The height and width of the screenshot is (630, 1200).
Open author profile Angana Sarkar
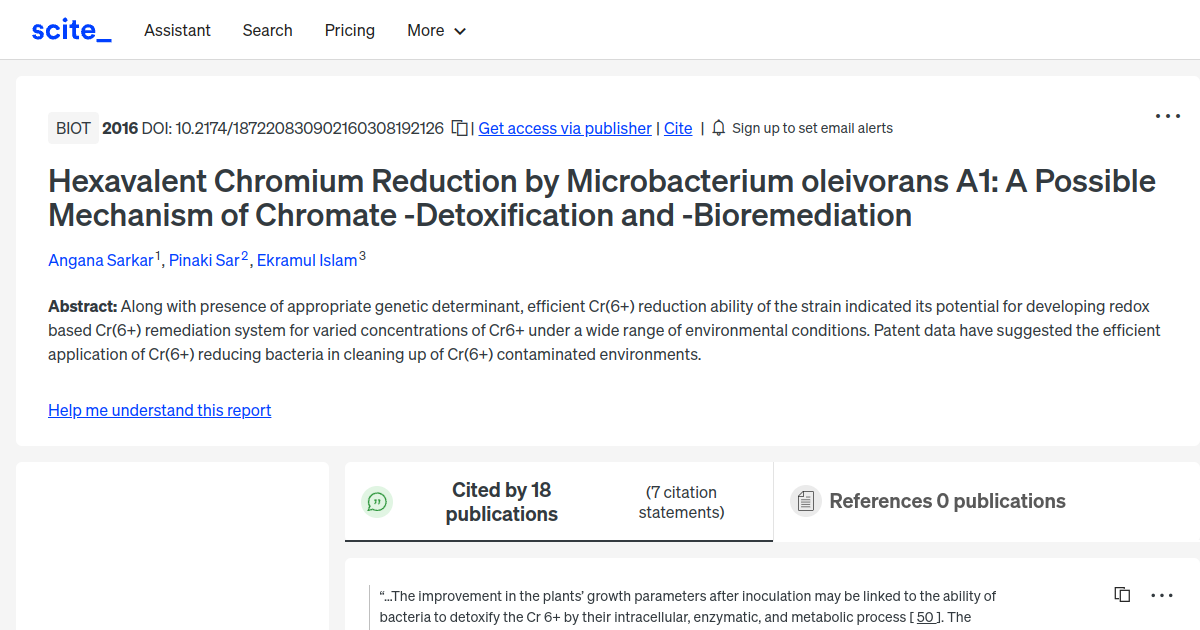tap(101, 260)
